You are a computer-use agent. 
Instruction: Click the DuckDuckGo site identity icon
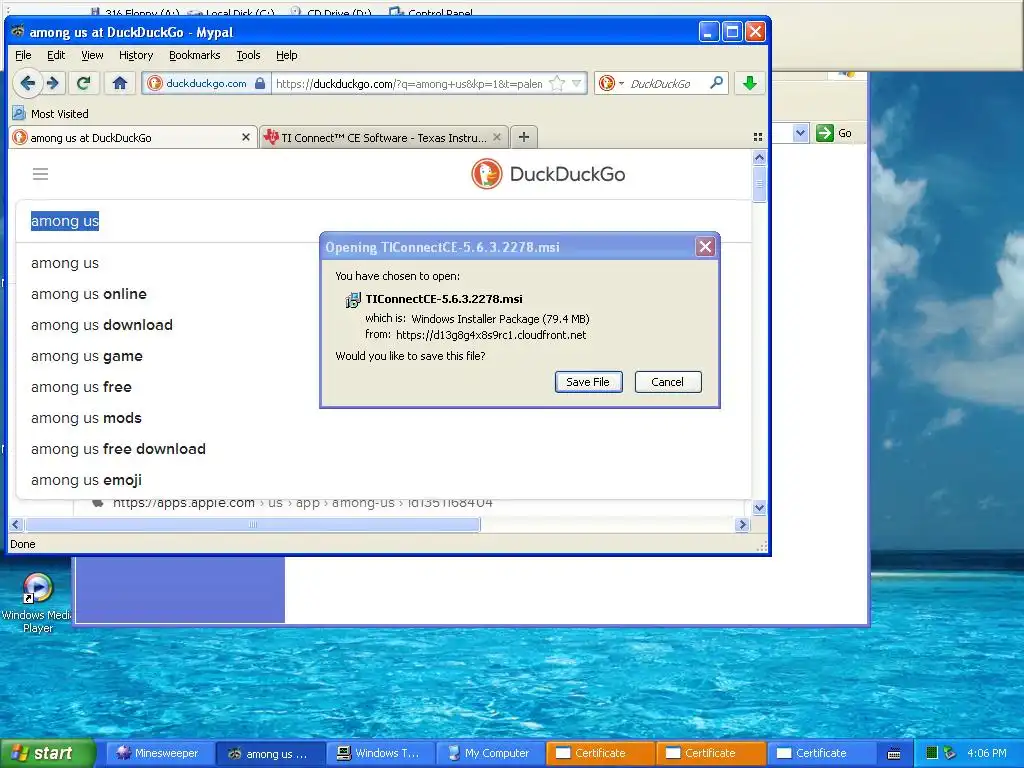click(155, 83)
